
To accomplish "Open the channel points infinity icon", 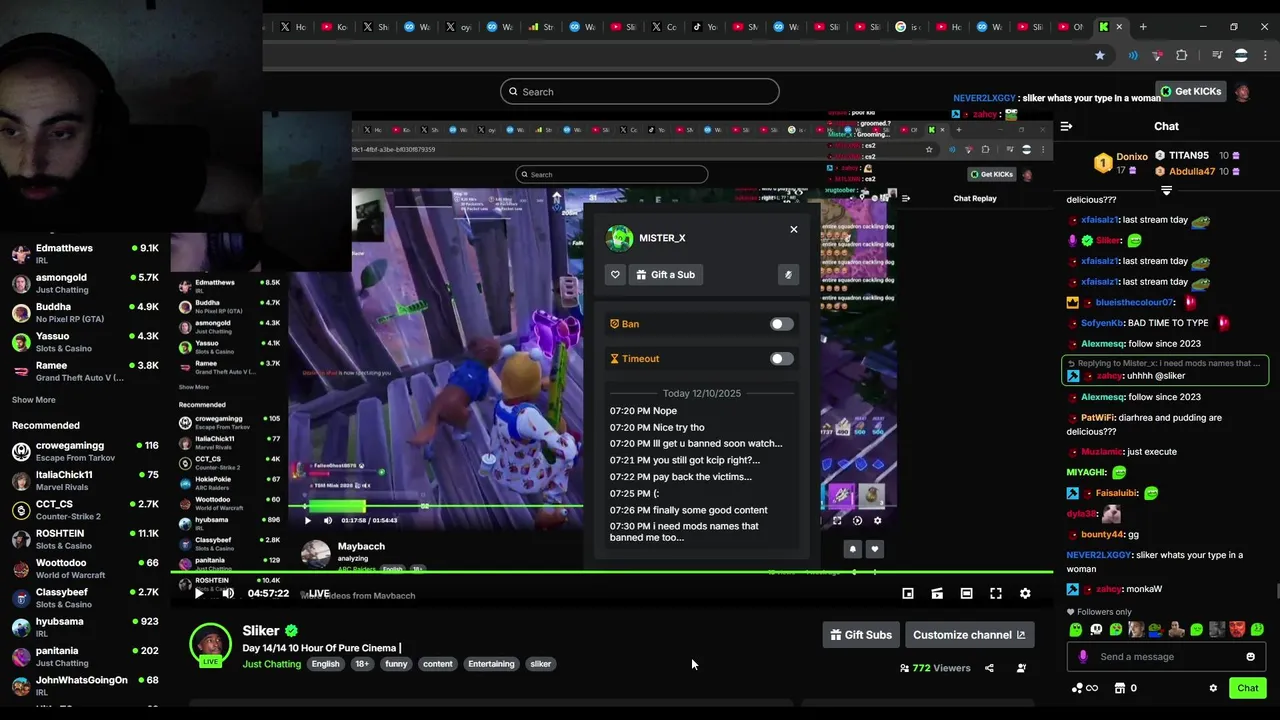I will tap(1085, 688).
